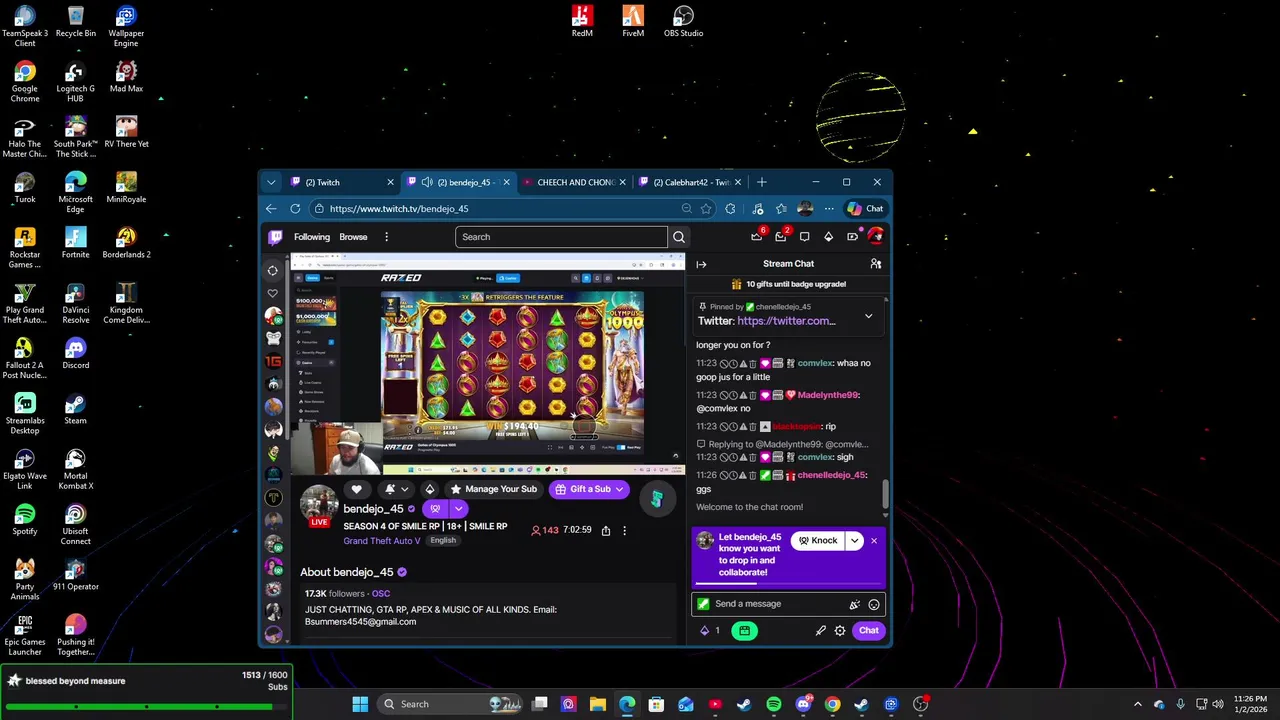1280x720 pixels.
Task: Open the pinned Twitter link
Action: click(x=786, y=321)
